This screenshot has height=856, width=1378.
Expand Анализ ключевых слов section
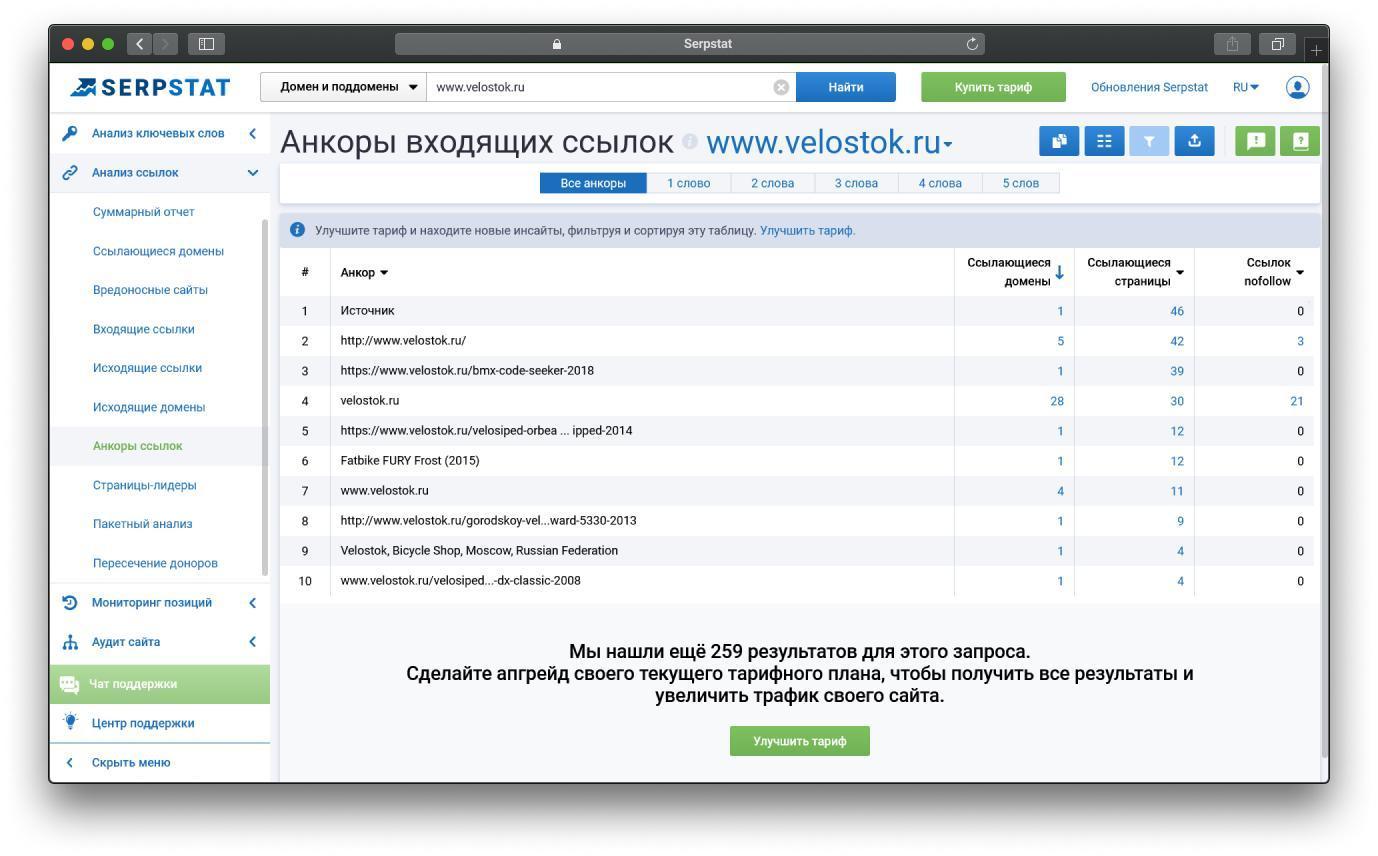click(x=253, y=133)
